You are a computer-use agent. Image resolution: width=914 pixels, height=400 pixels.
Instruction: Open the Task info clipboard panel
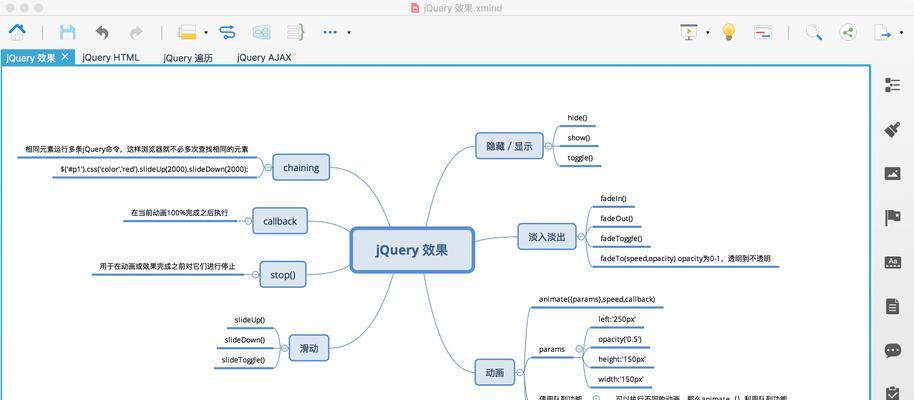pos(892,392)
